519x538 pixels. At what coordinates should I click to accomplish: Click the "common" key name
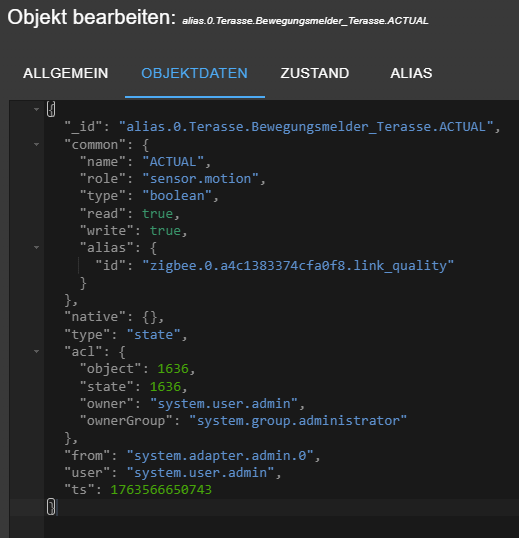(x=95, y=144)
